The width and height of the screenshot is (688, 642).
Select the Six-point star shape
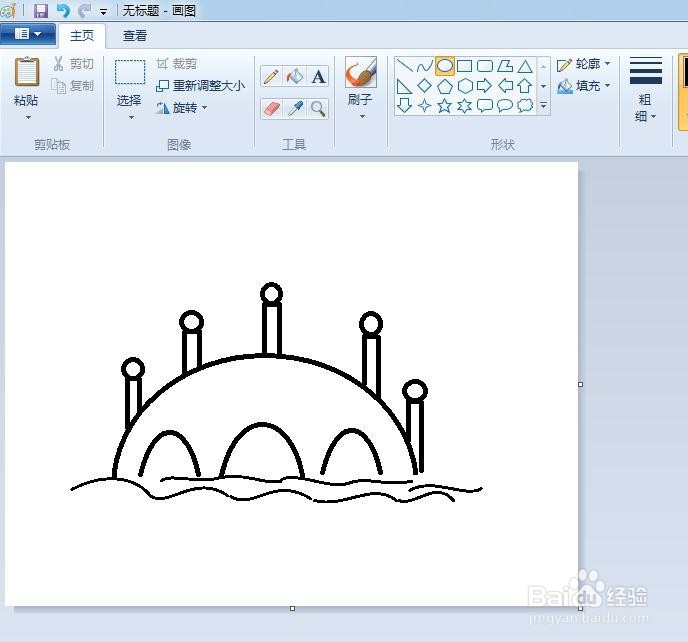coord(465,106)
